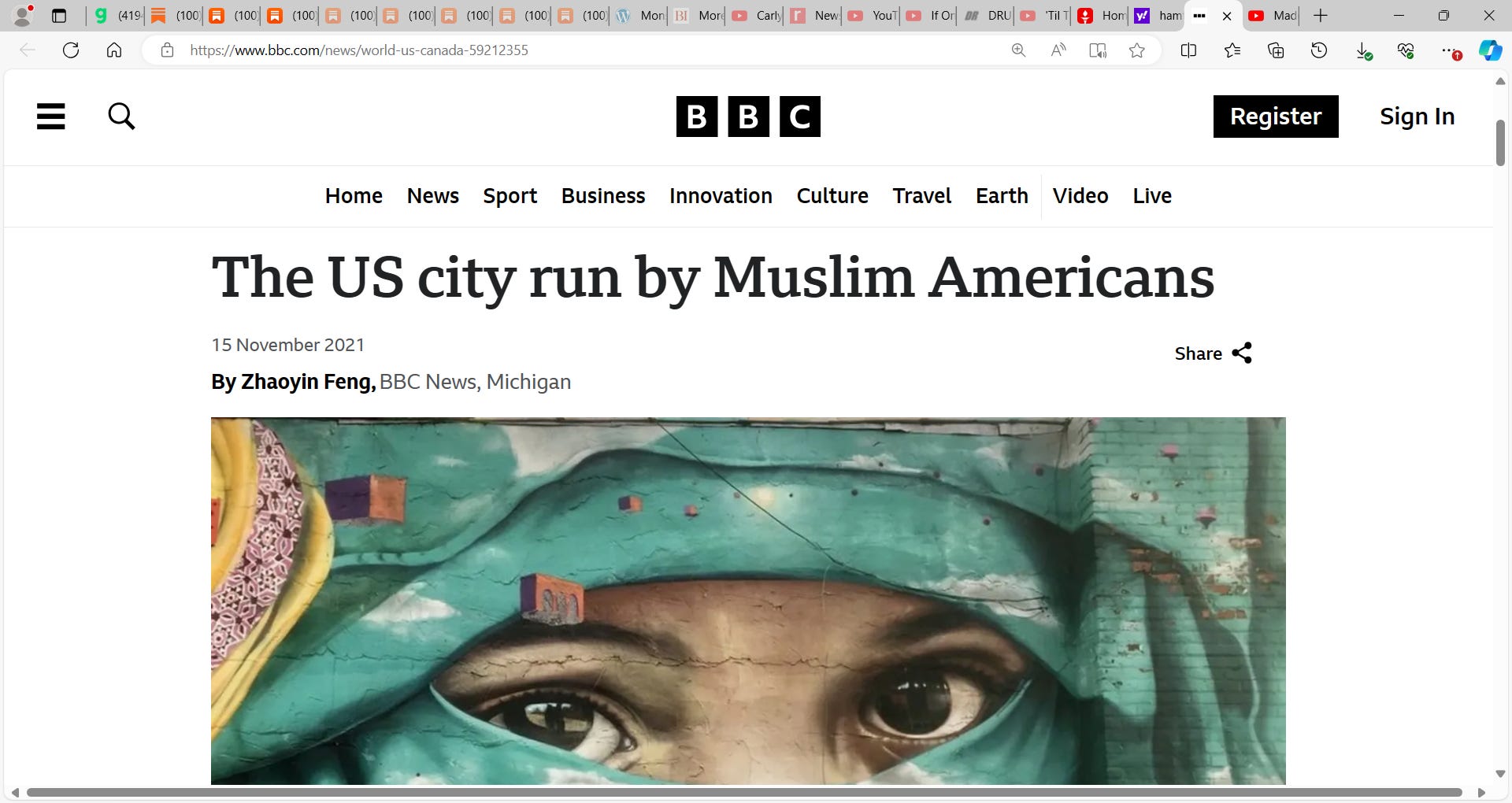Close the current BBC tab
The width and height of the screenshot is (1512, 803).
1227,16
